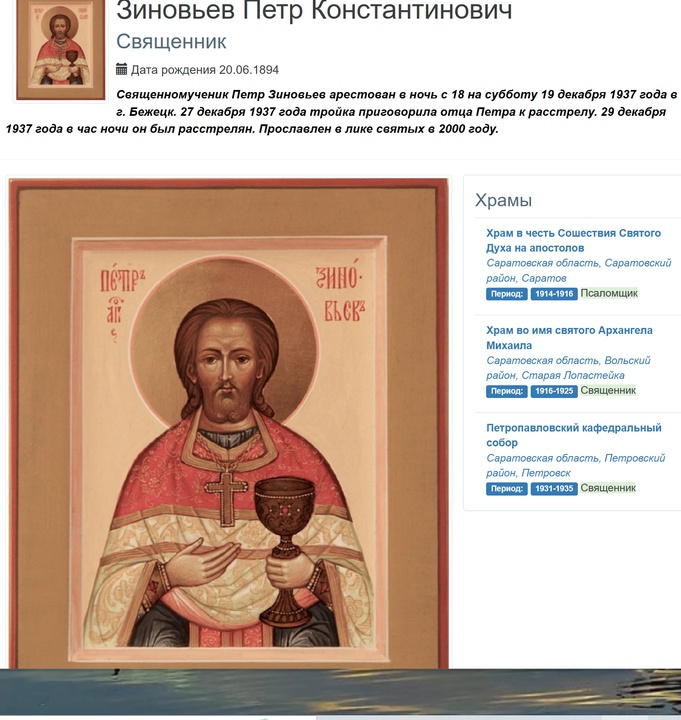681x720 pixels.
Task: Click the 1916-1925 period badge
Action: pos(554,391)
